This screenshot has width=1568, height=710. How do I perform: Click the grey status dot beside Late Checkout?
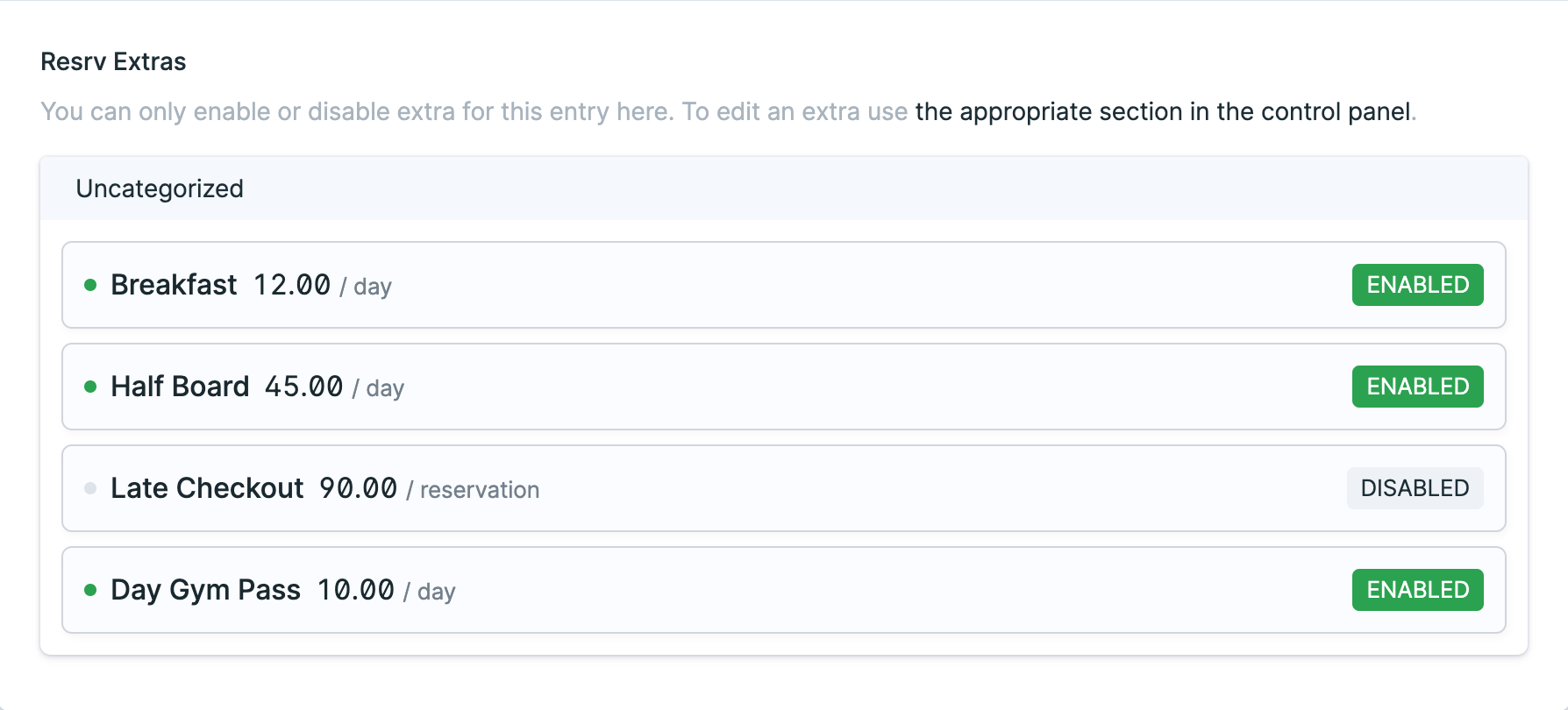click(x=90, y=488)
